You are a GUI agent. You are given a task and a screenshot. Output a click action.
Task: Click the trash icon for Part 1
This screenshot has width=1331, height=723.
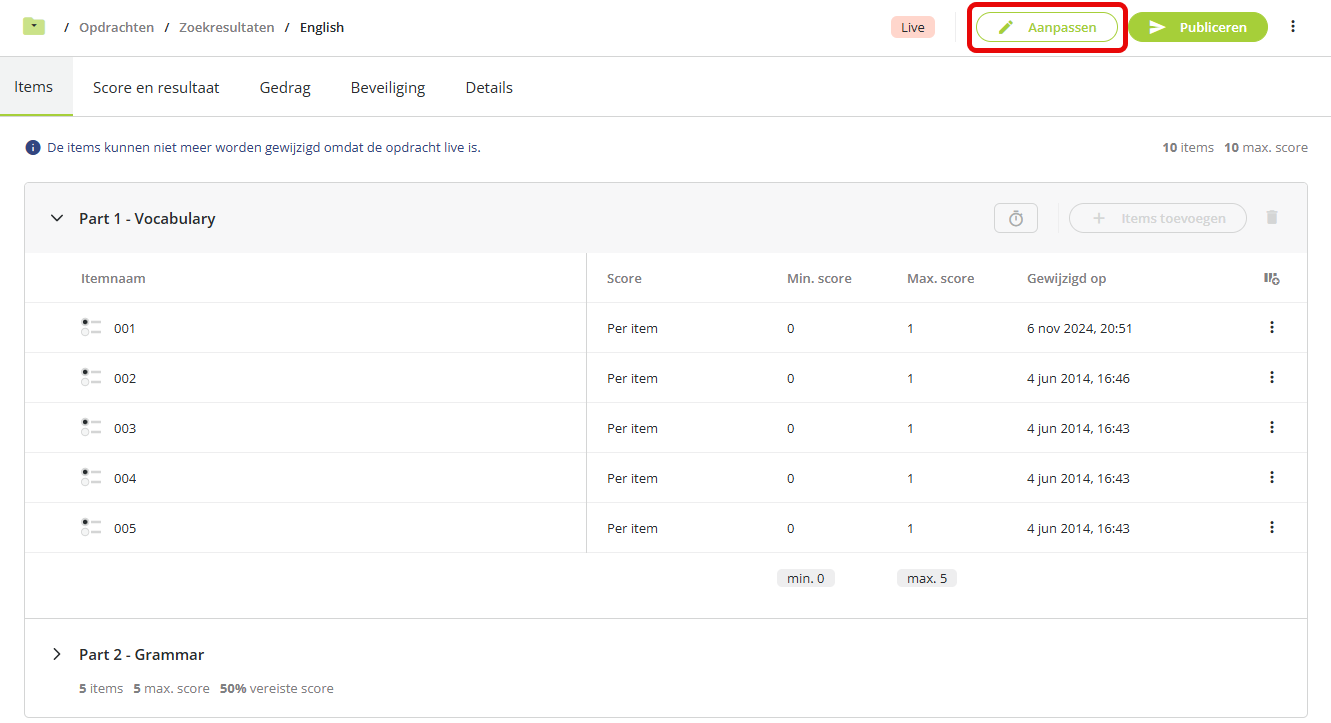(x=1272, y=218)
